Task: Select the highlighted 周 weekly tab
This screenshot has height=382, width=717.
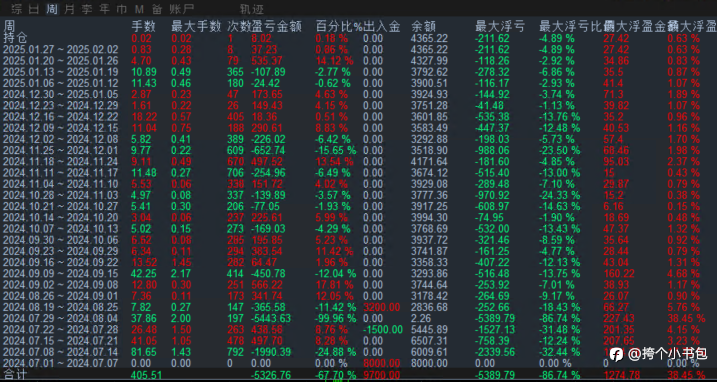Action: (52, 9)
